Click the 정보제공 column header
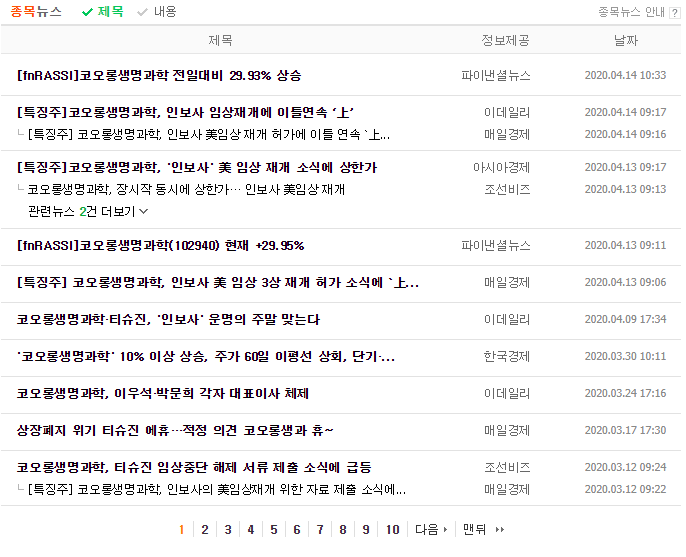The height and width of the screenshot is (557, 686). click(506, 41)
